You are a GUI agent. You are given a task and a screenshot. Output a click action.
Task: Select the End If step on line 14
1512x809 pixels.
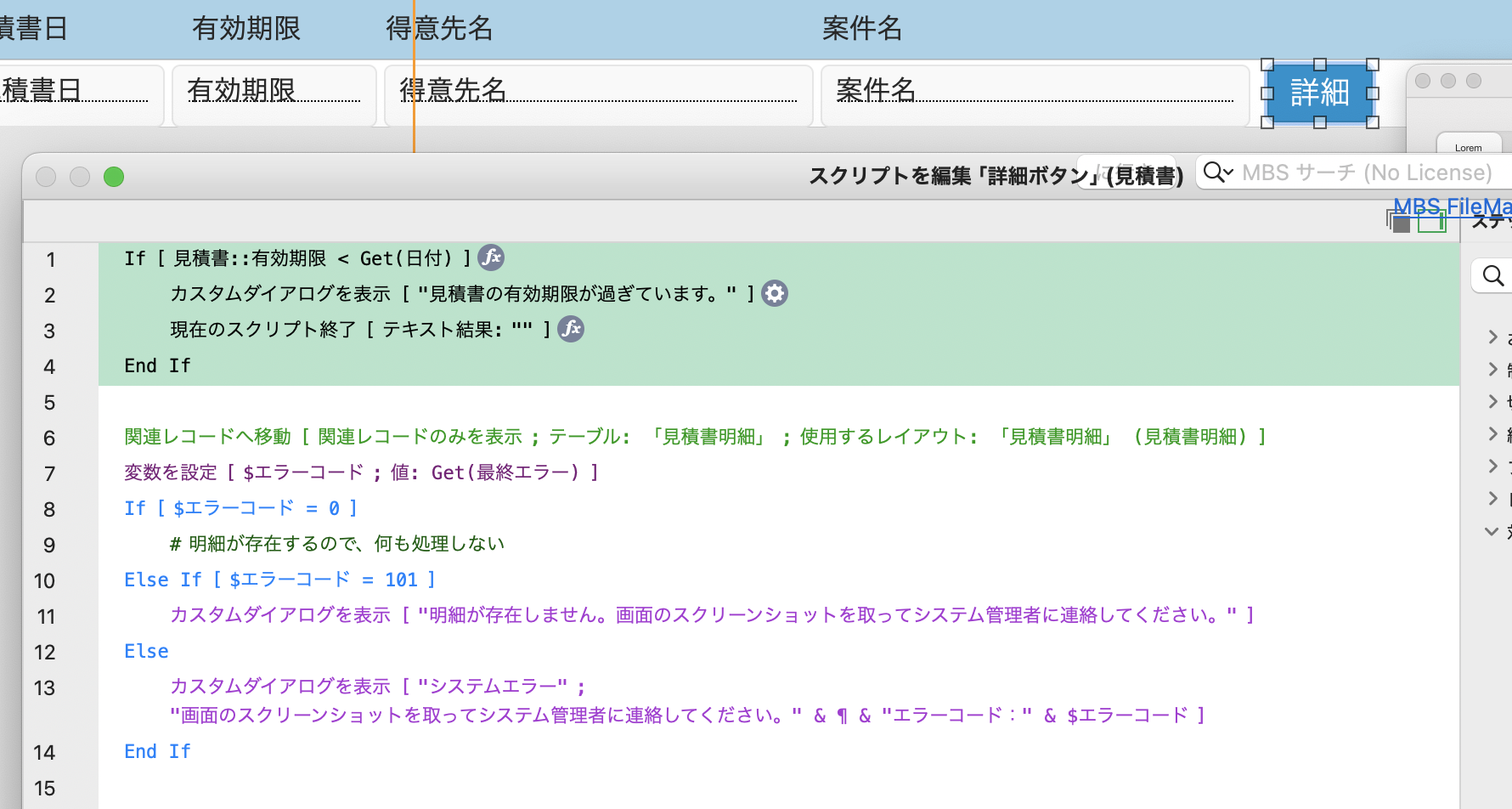(157, 751)
